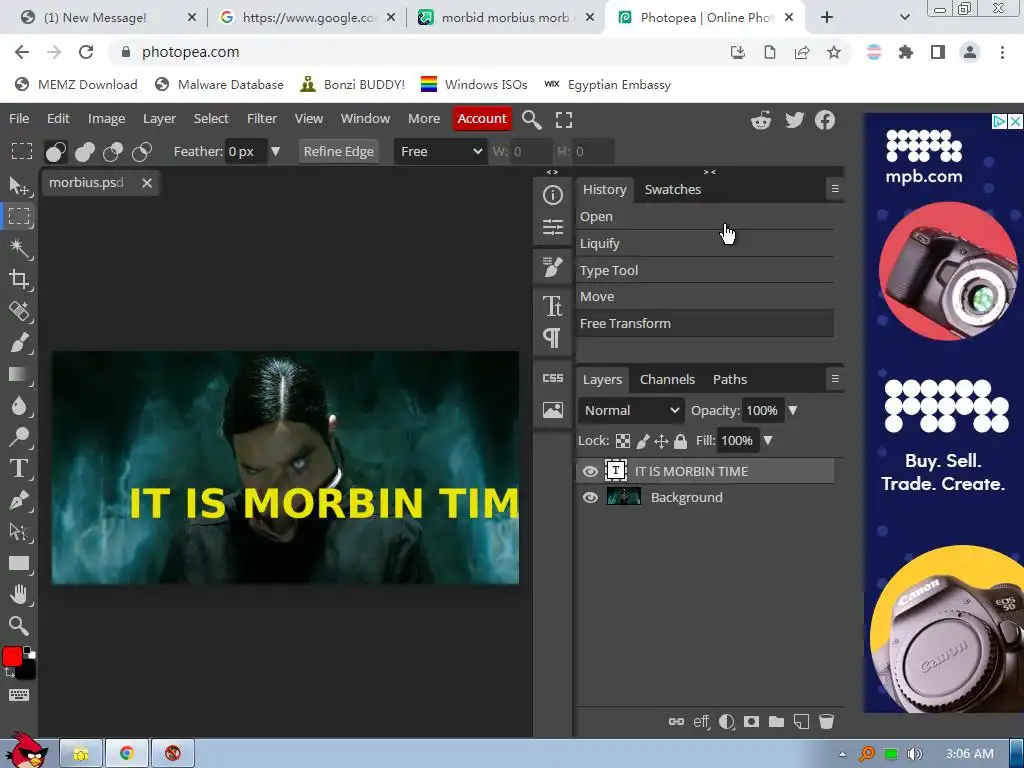Open the Paragraph panel icon
Image resolution: width=1024 pixels, height=768 pixels.
pyautogui.click(x=552, y=338)
